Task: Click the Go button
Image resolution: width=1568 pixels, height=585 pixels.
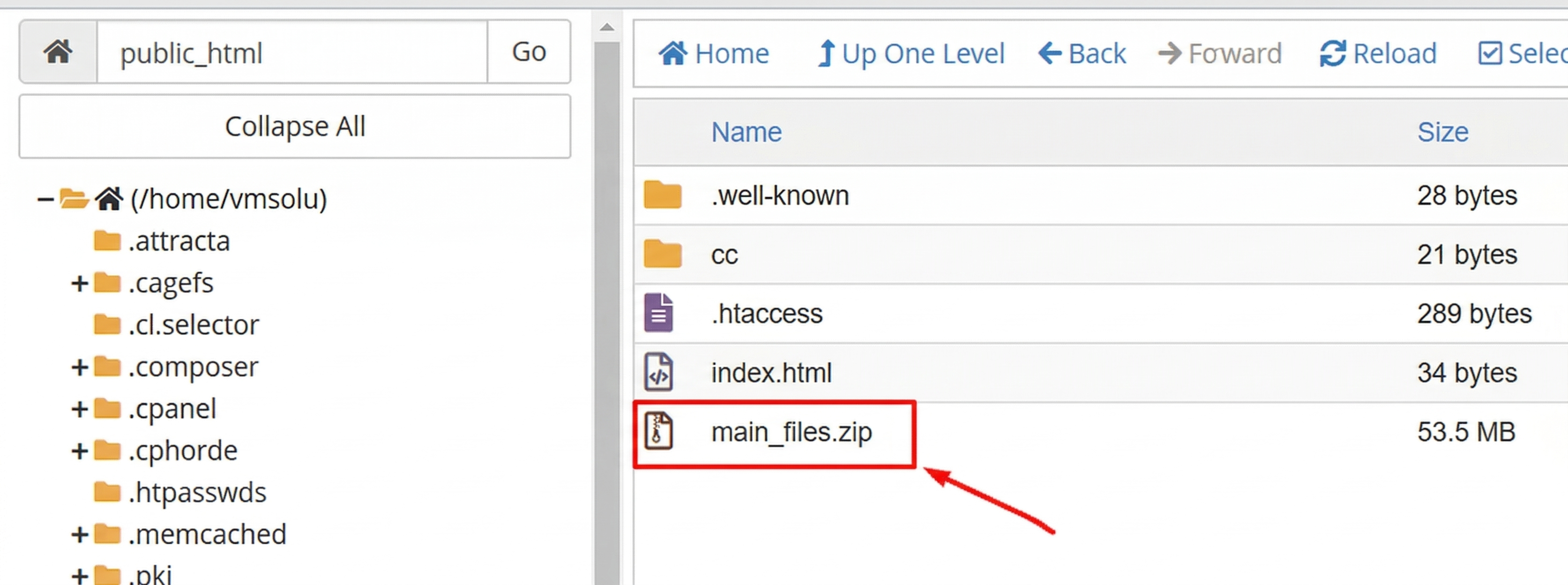Action: click(529, 52)
